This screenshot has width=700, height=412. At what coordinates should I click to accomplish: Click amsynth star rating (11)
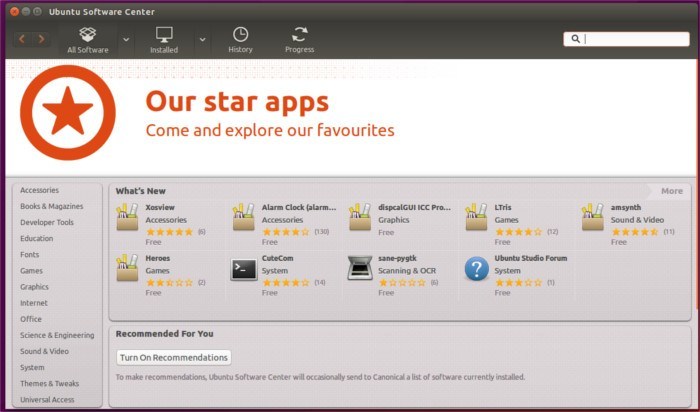coord(635,232)
